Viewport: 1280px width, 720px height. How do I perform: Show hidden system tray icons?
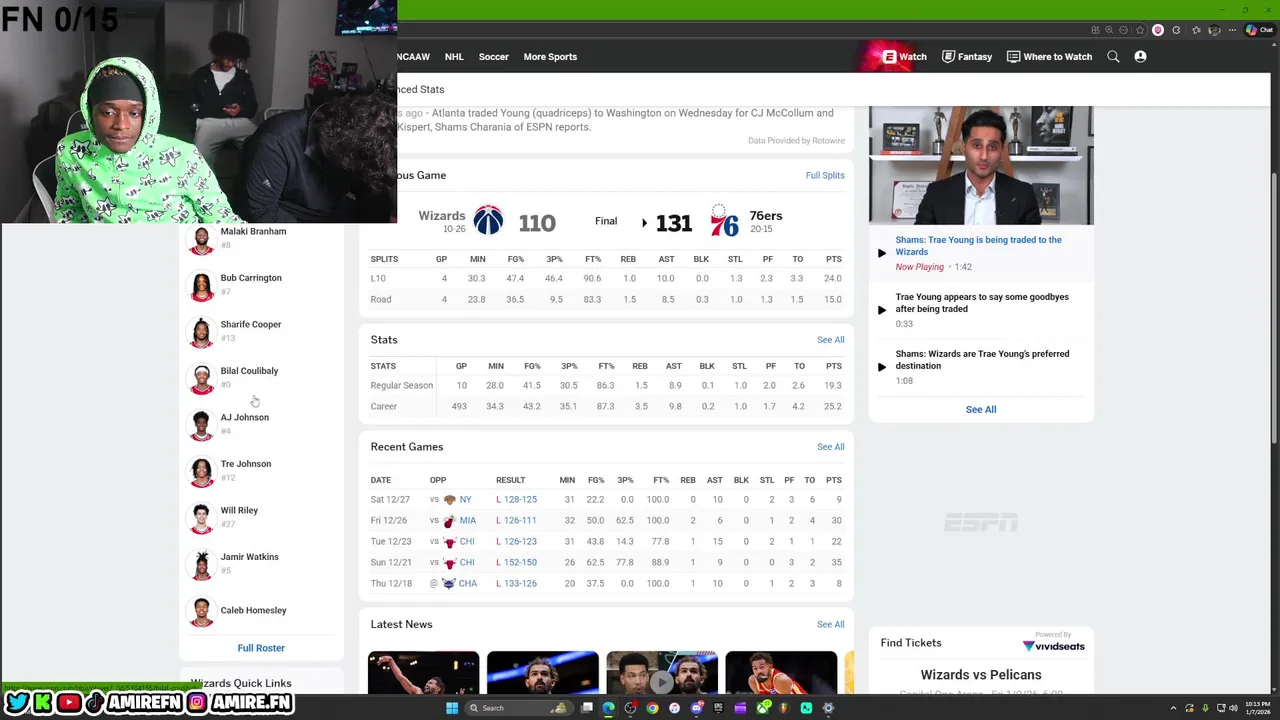tap(1175, 708)
